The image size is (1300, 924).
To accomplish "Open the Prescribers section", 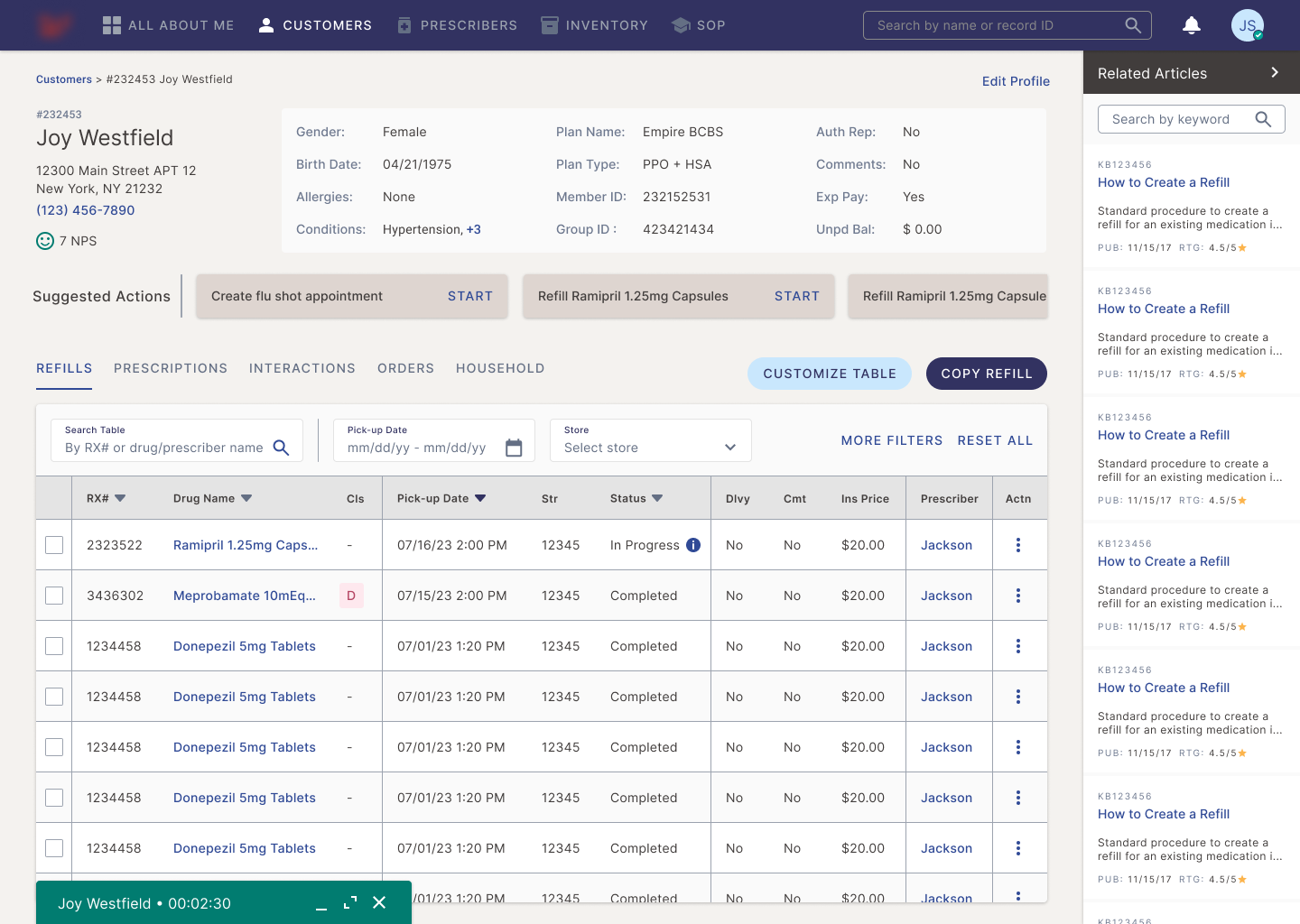I will click(x=457, y=25).
